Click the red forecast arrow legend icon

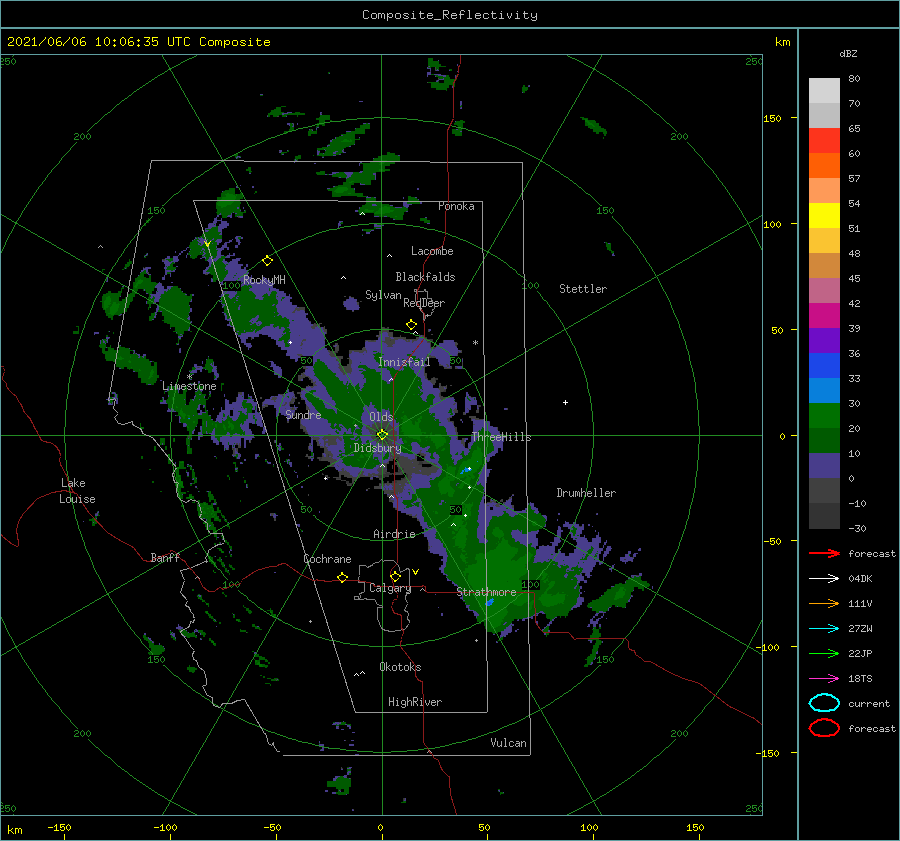[x=824, y=553]
